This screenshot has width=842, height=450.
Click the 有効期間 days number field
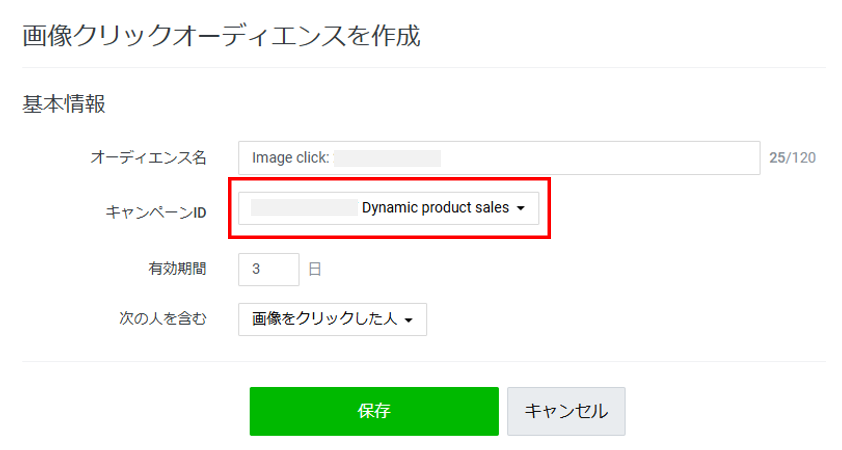coord(268,269)
